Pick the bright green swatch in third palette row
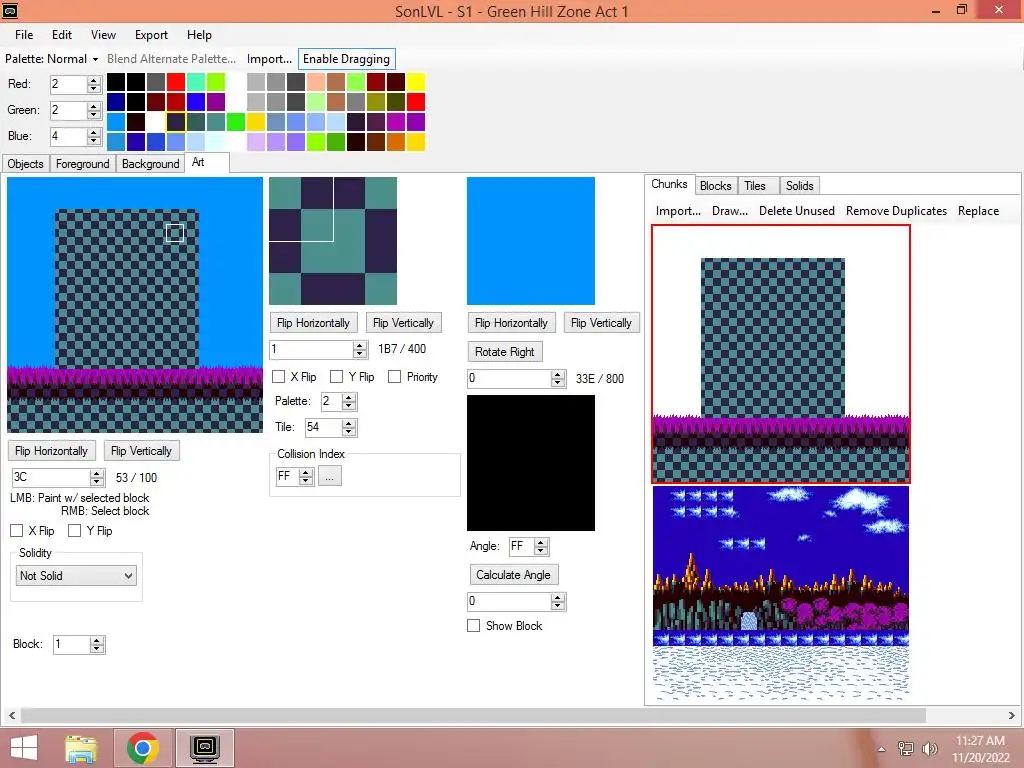 236,122
